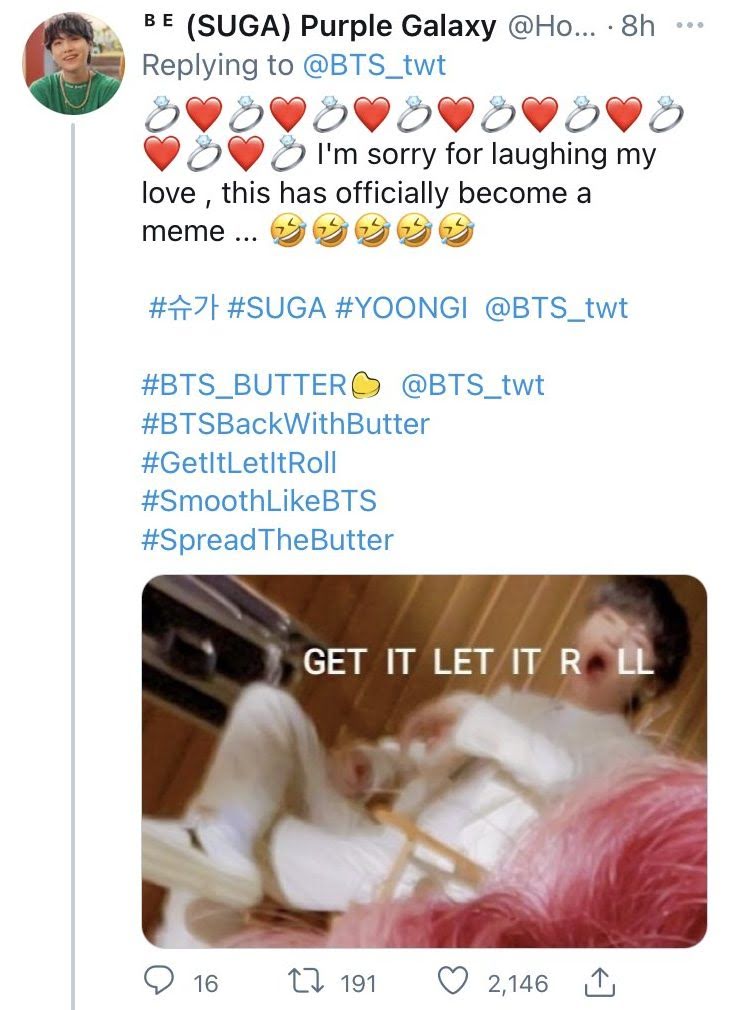Open the #슈가 hashtag
This screenshot has width=737, height=1010.
[183, 308]
